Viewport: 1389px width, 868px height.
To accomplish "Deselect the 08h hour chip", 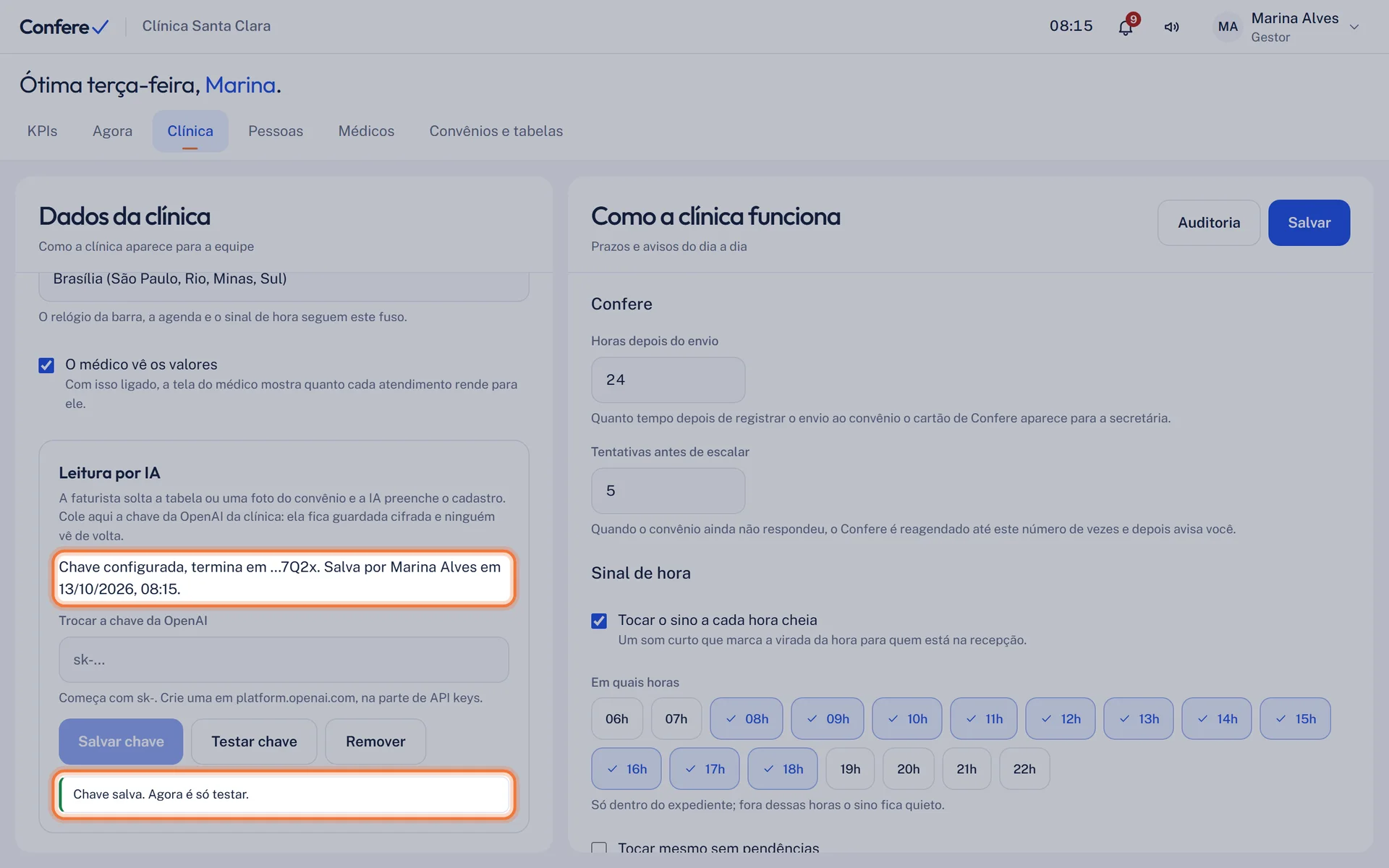I will pos(747,718).
